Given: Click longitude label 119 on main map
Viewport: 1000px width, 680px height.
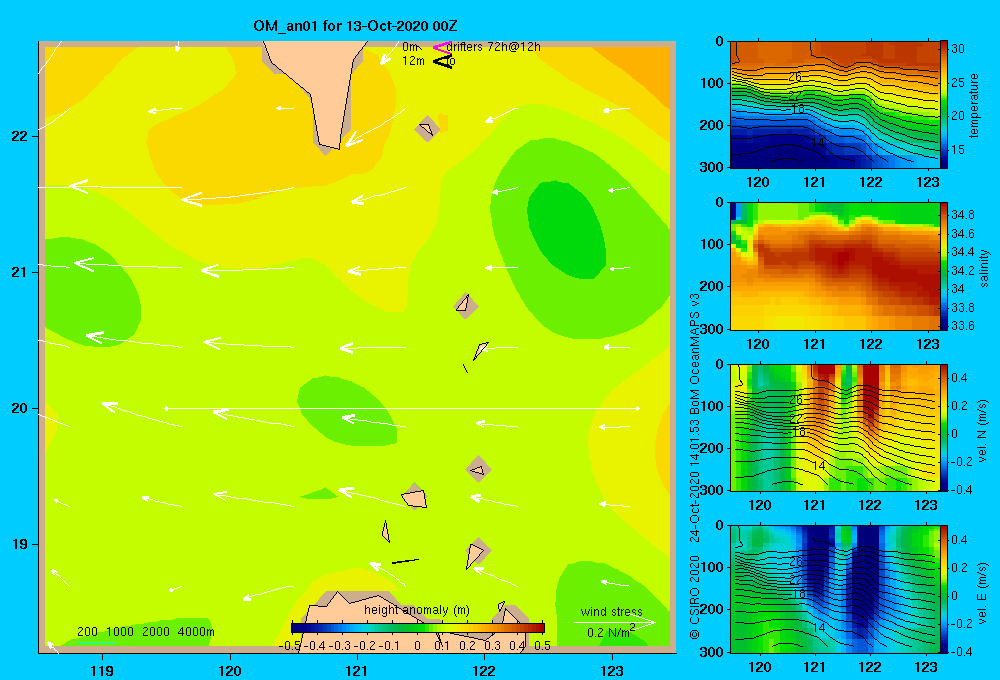Looking at the screenshot, I should (102, 670).
